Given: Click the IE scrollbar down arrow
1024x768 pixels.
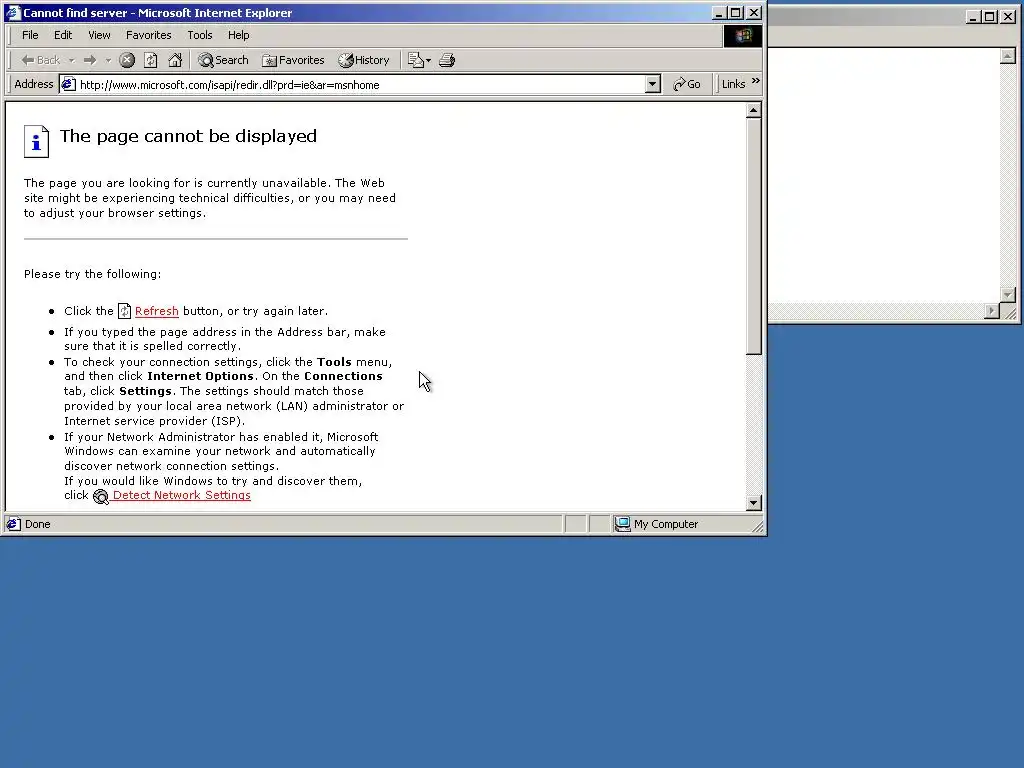Looking at the screenshot, I should pyautogui.click(x=753, y=503).
